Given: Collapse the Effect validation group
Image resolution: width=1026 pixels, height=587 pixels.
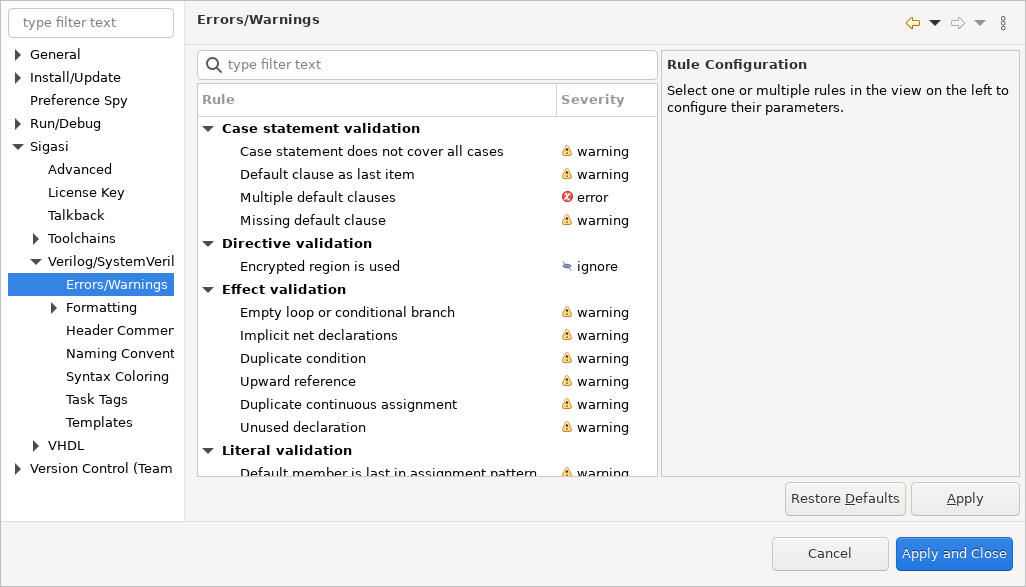Looking at the screenshot, I should 208,290.
